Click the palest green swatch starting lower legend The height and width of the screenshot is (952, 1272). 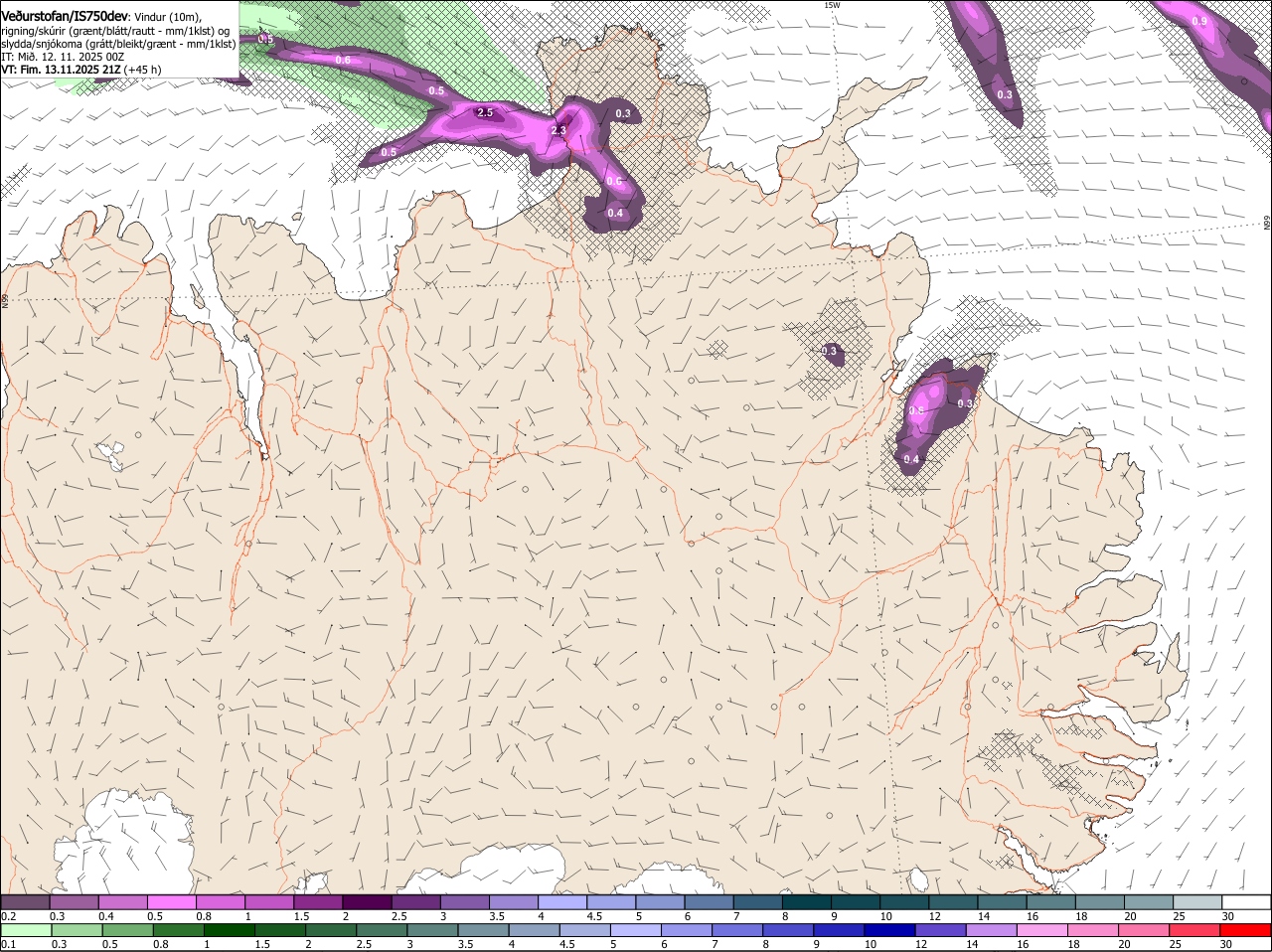tap(26, 930)
